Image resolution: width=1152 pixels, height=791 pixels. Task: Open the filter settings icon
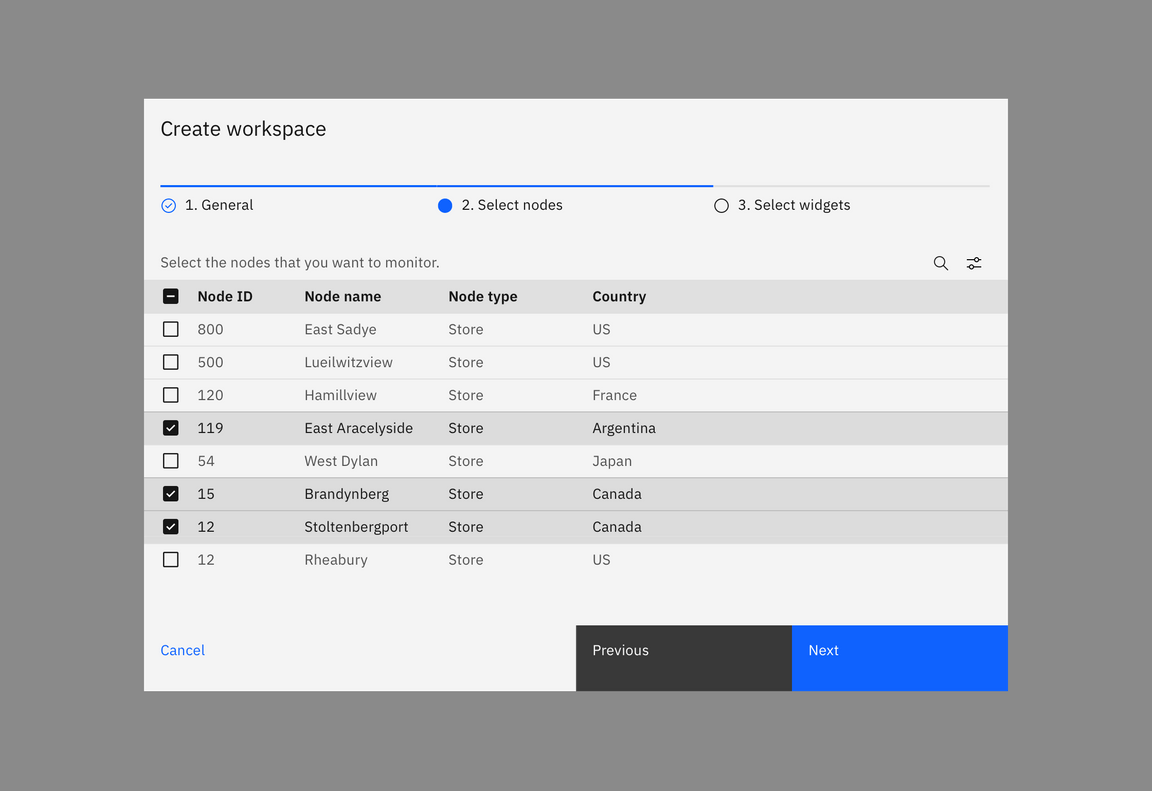(974, 262)
